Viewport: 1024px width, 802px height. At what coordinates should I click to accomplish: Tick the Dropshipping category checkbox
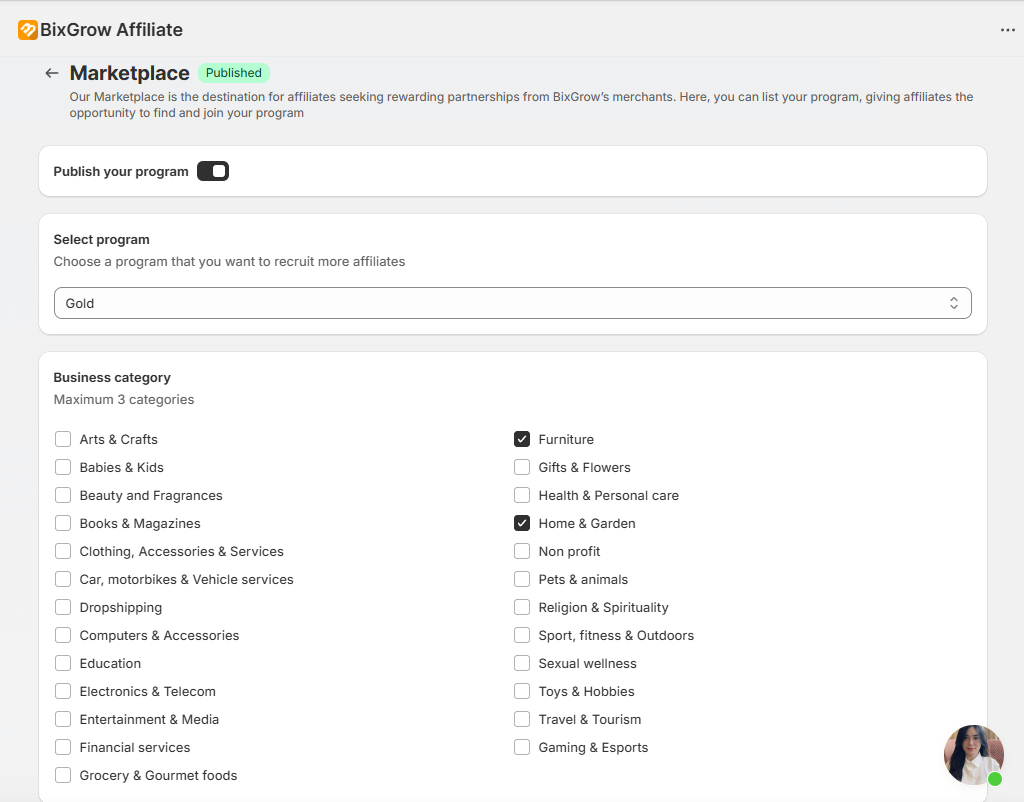(63, 607)
